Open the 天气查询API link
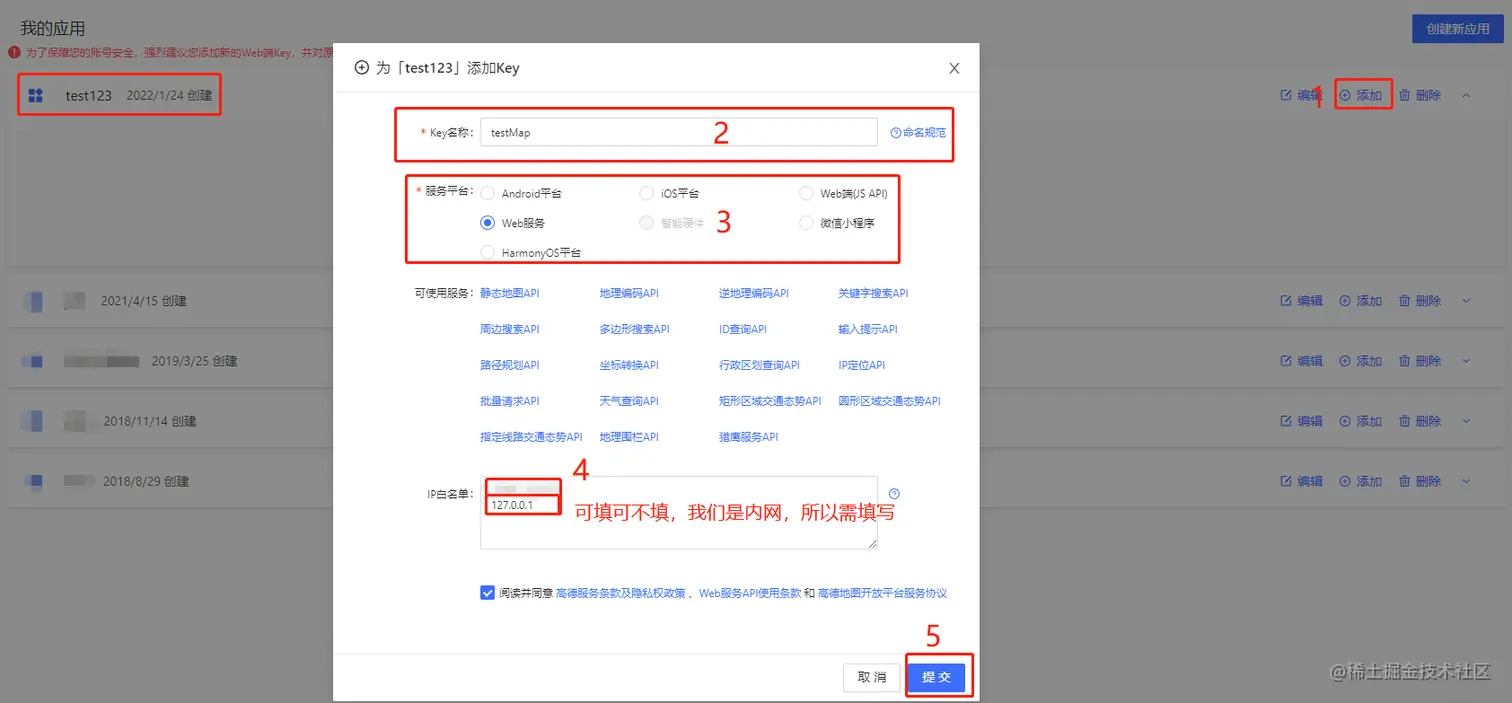 point(629,401)
